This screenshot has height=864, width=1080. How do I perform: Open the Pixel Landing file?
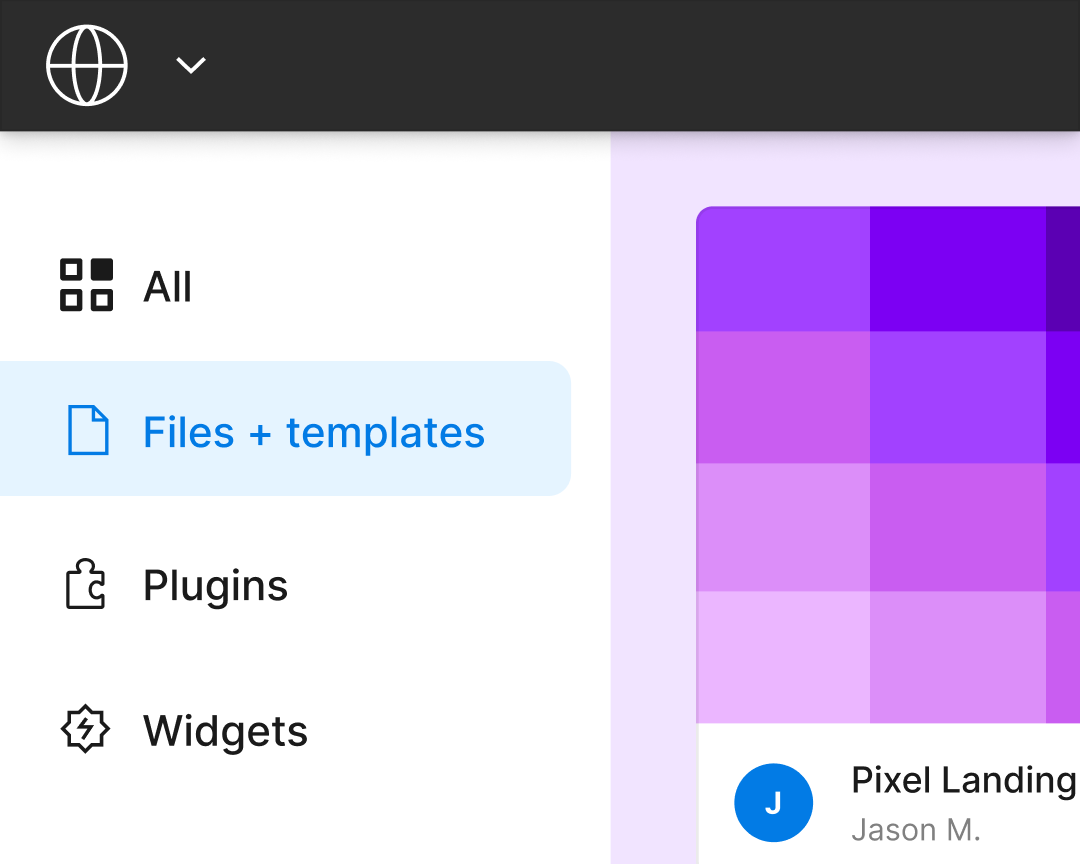(x=963, y=780)
